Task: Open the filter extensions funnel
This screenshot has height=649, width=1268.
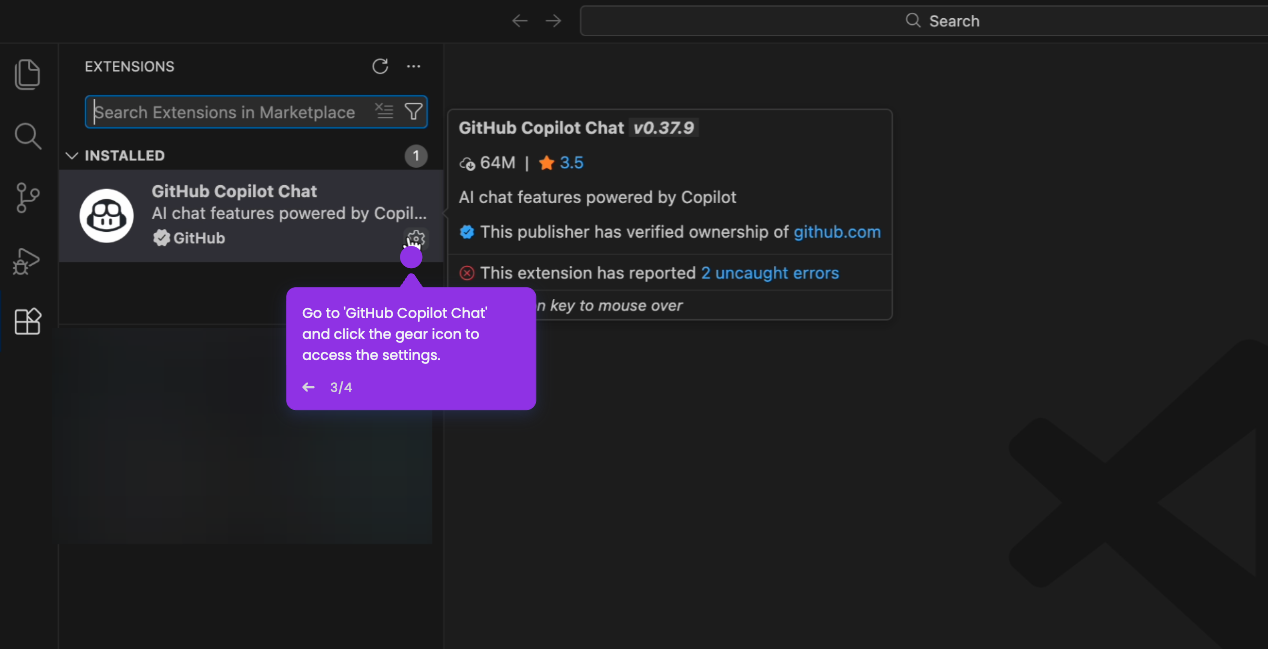Action: 413,112
